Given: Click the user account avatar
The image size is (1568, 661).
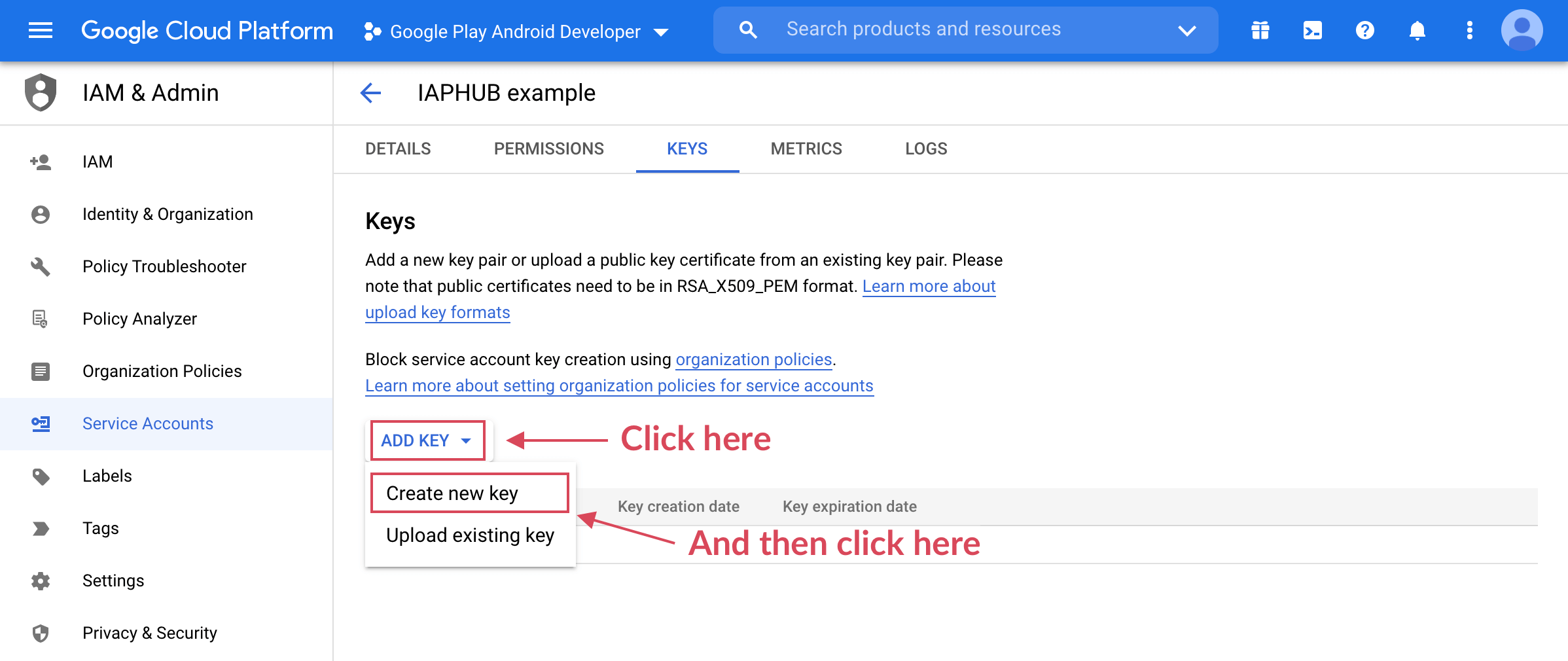Looking at the screenshot, I should [1522, 30].
